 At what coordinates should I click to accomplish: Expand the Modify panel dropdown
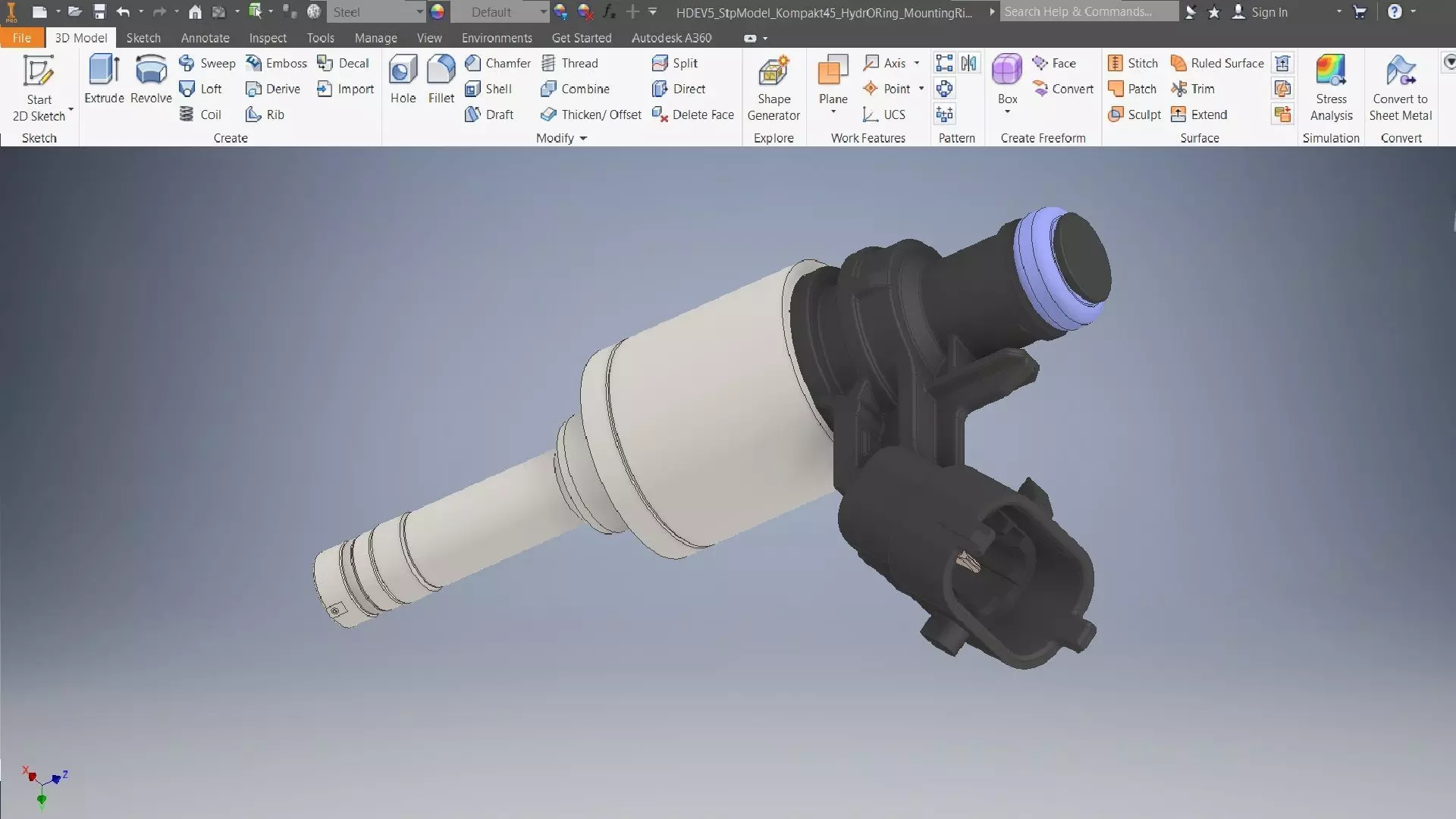click(x=583, y=138)
